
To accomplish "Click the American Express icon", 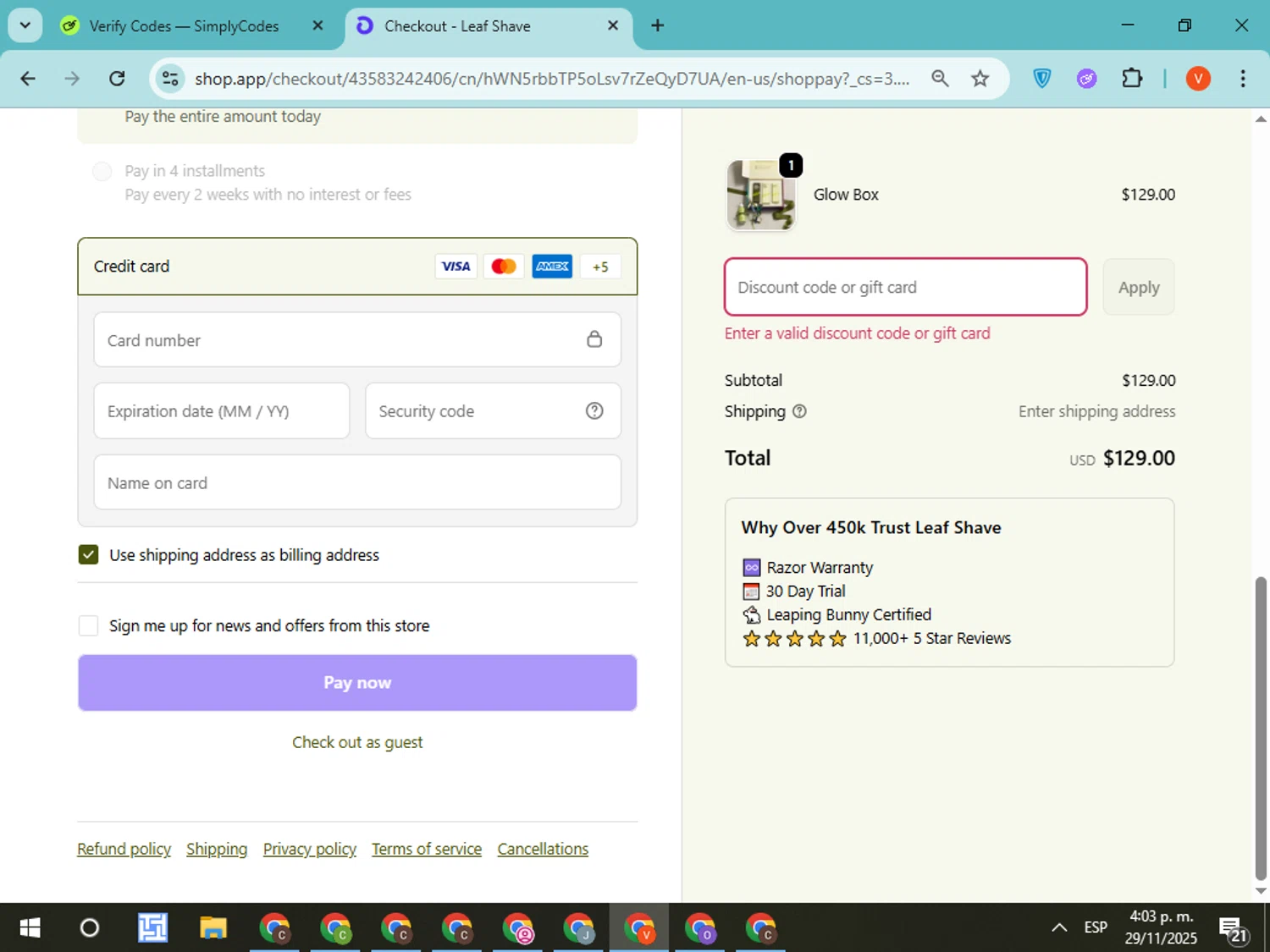I will [x=552, y=267].
